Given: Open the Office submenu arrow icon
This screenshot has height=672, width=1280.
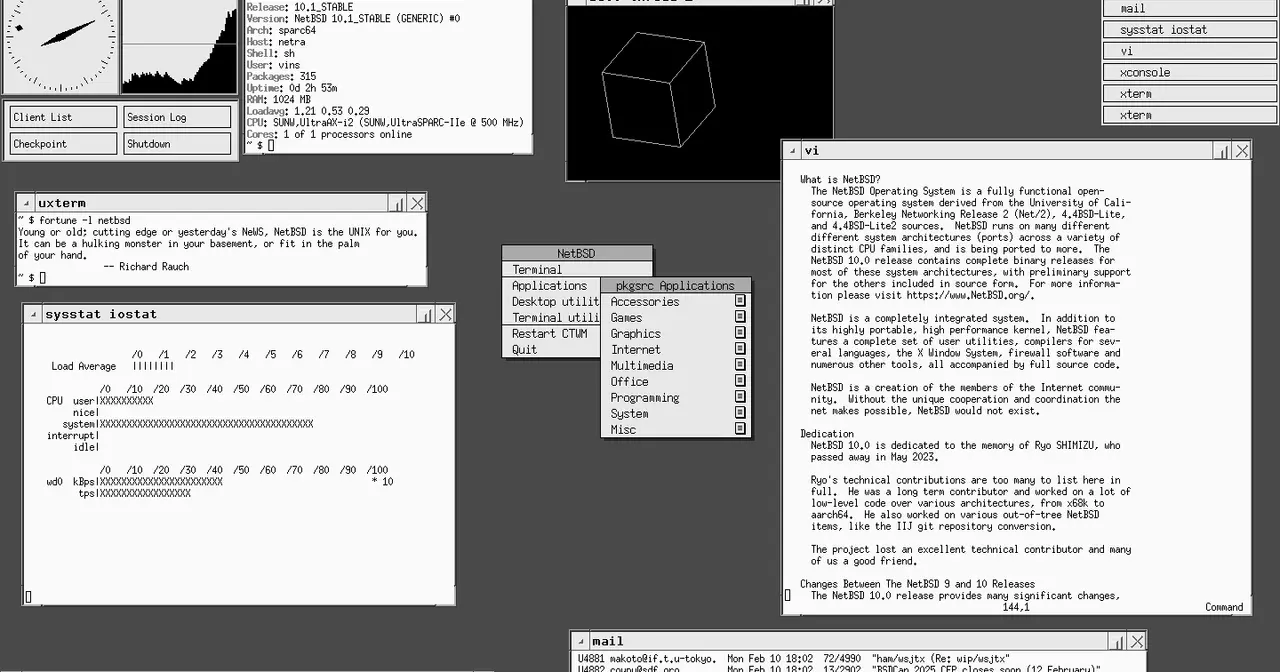Looking at the screenshot, I should coord(740,381).
